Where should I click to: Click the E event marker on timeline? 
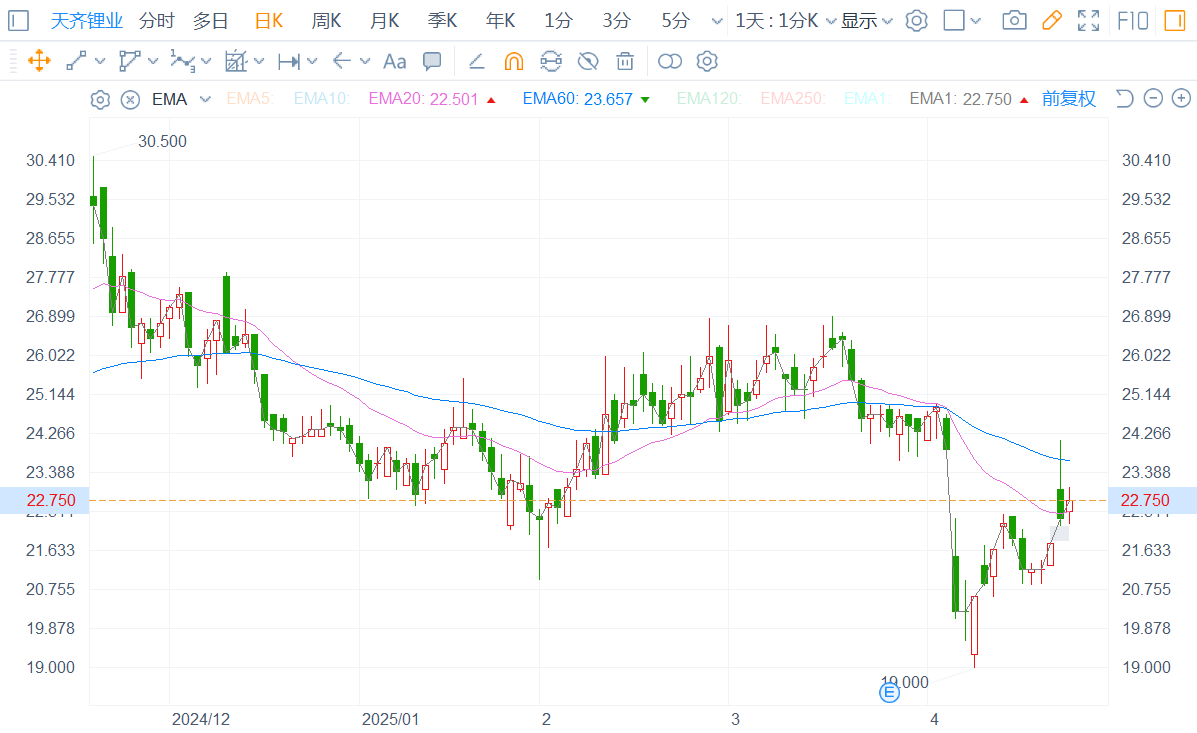tap(889, 693)
